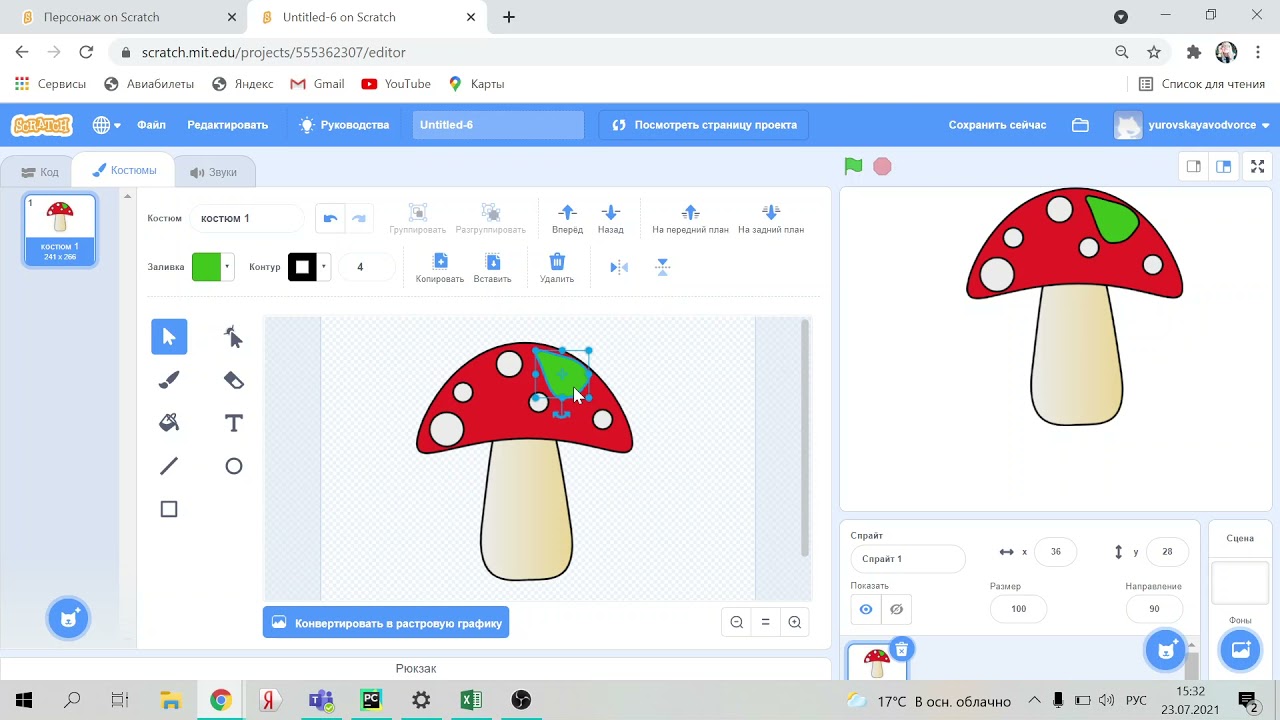1280x720 pixels.
Task: Edit the costume name field
Action: pyautogui.click(x=247, y=218)
